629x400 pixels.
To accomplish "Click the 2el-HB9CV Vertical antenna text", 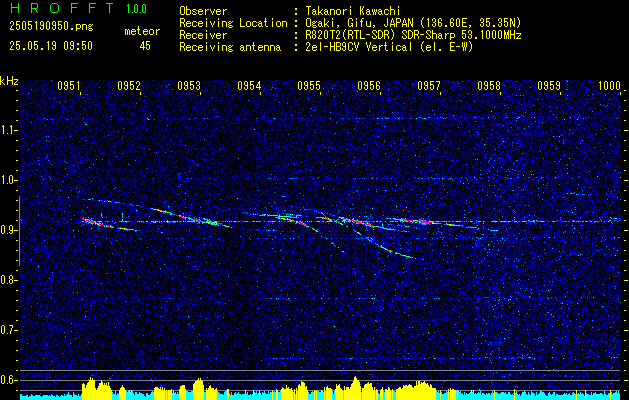I will pyautogui.click(x=387, y=47).
